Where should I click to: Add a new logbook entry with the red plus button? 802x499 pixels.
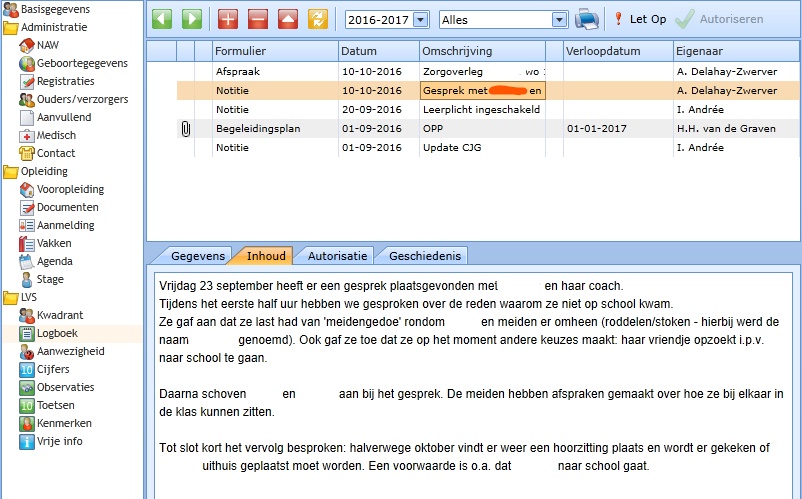pyautogui.click(x=228, y=19)
